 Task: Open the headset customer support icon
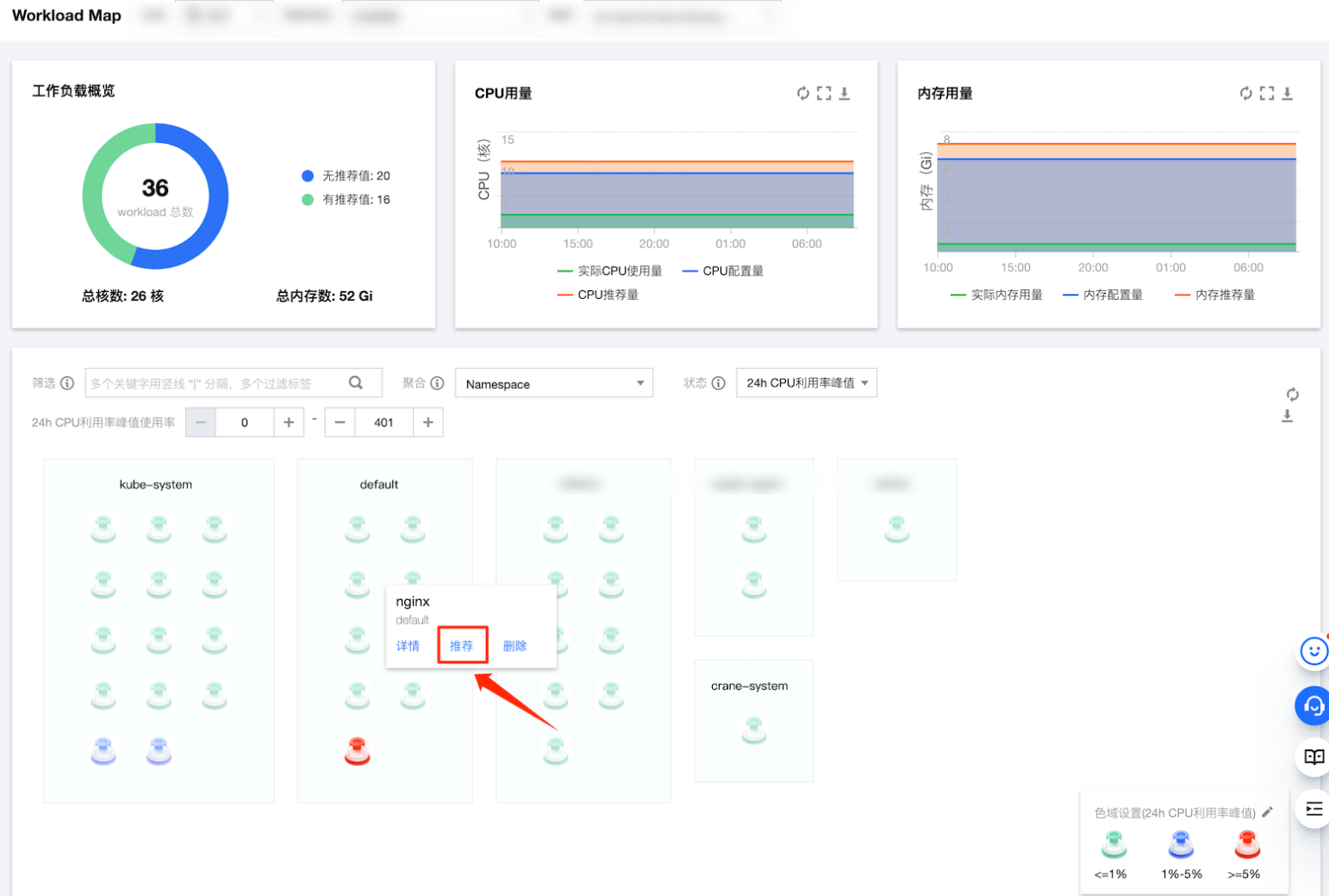pyautogui.click(x=1313, y=706)
